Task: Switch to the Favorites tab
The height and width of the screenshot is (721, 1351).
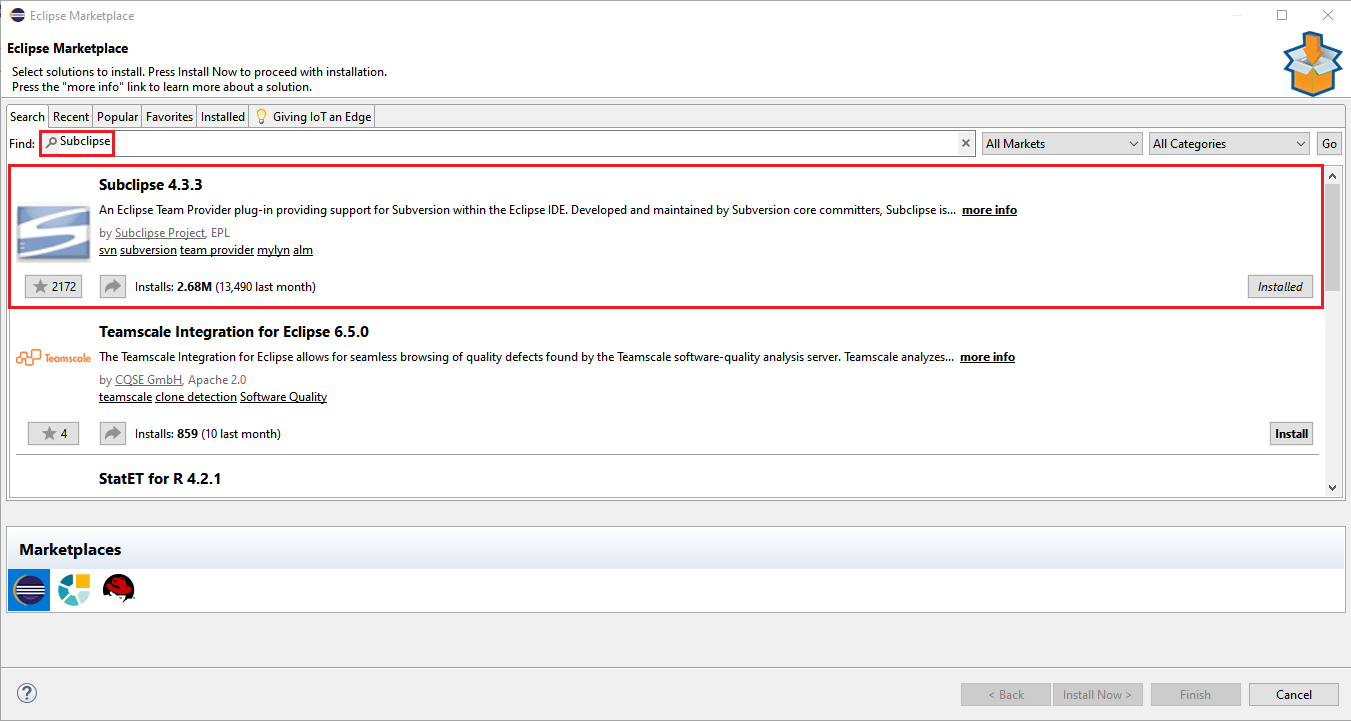Action: 170,117
